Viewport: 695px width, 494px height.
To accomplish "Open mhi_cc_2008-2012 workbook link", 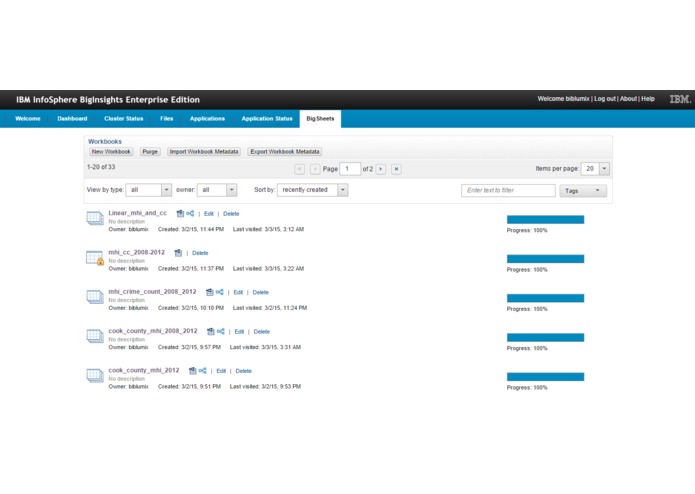I will click(x=137, y=253).
